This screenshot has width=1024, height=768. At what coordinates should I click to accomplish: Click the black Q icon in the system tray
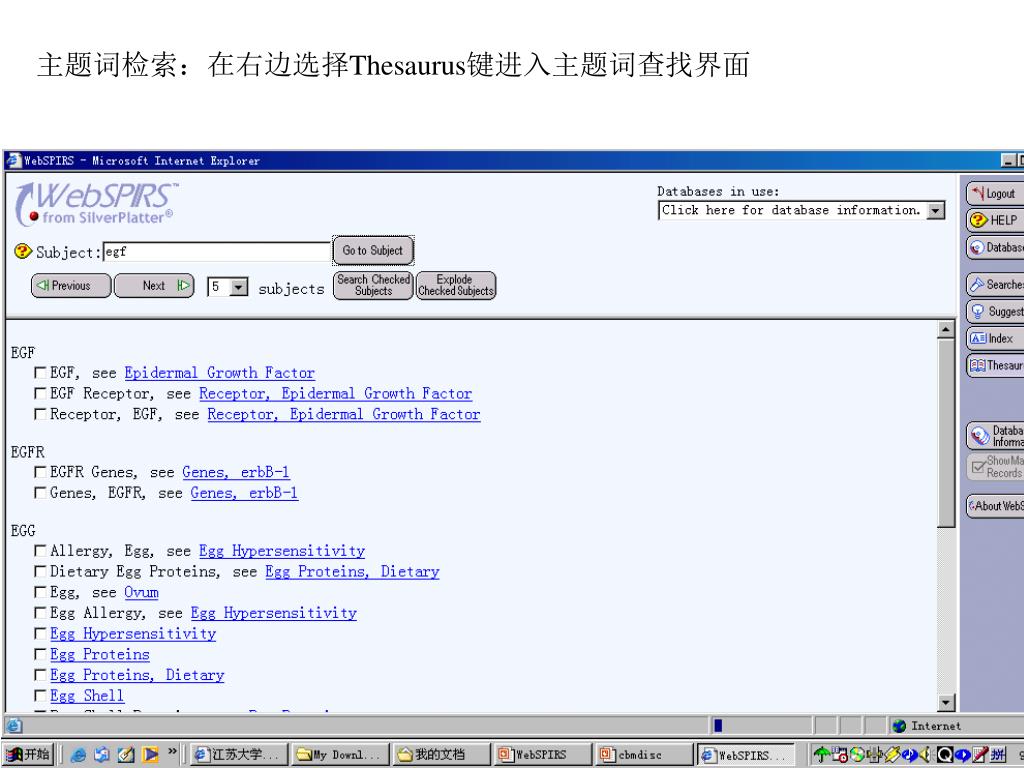(x=945, y=755)
